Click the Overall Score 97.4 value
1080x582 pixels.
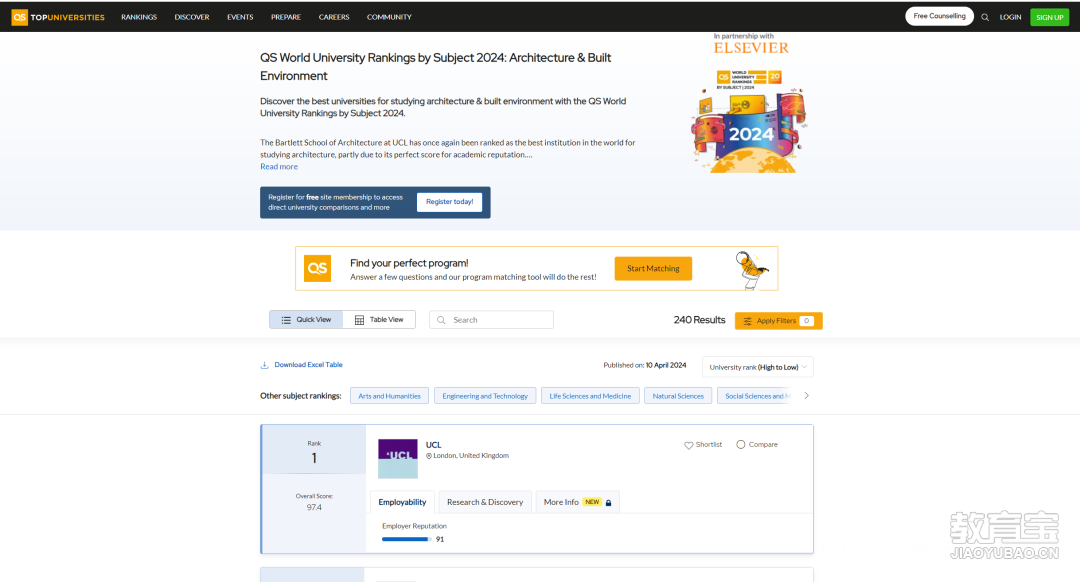click(314, 508)
